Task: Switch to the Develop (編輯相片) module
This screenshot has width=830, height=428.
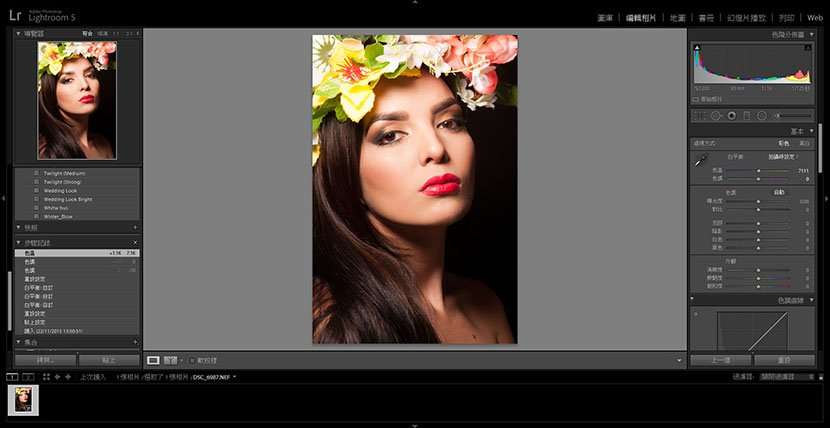Action: point(641,18)
